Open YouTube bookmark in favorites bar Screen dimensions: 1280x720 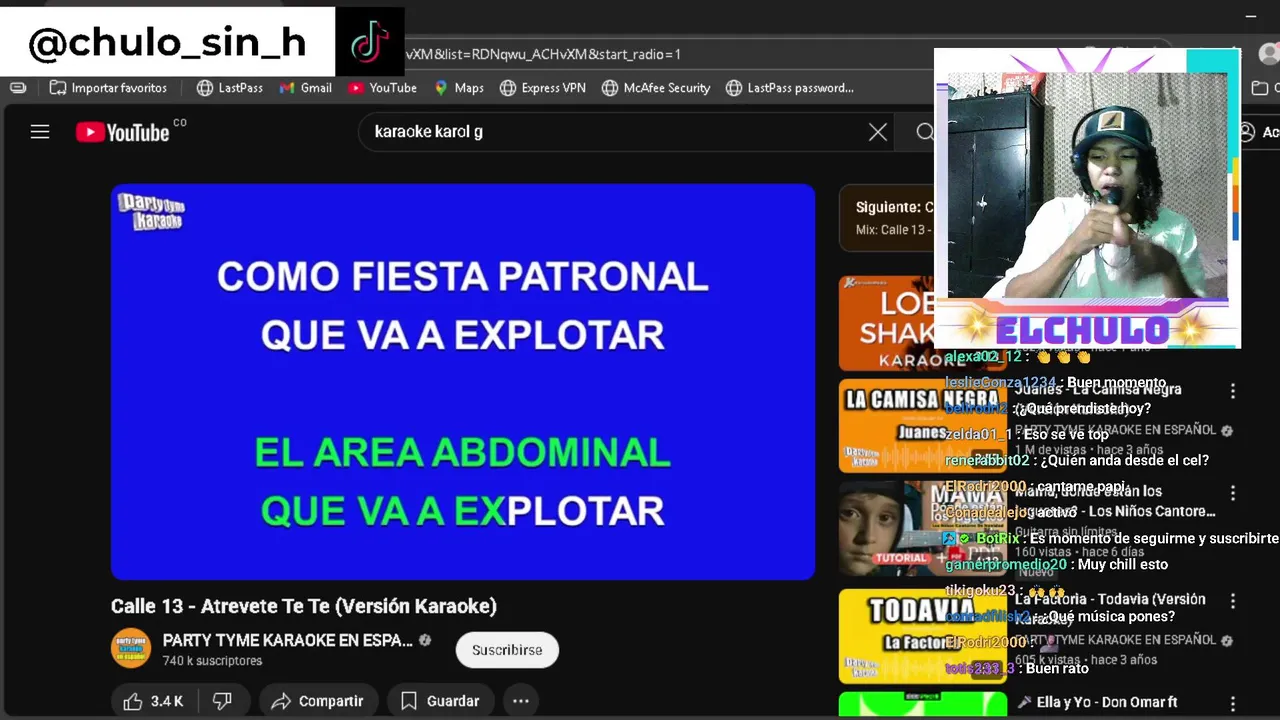(382, 88)
